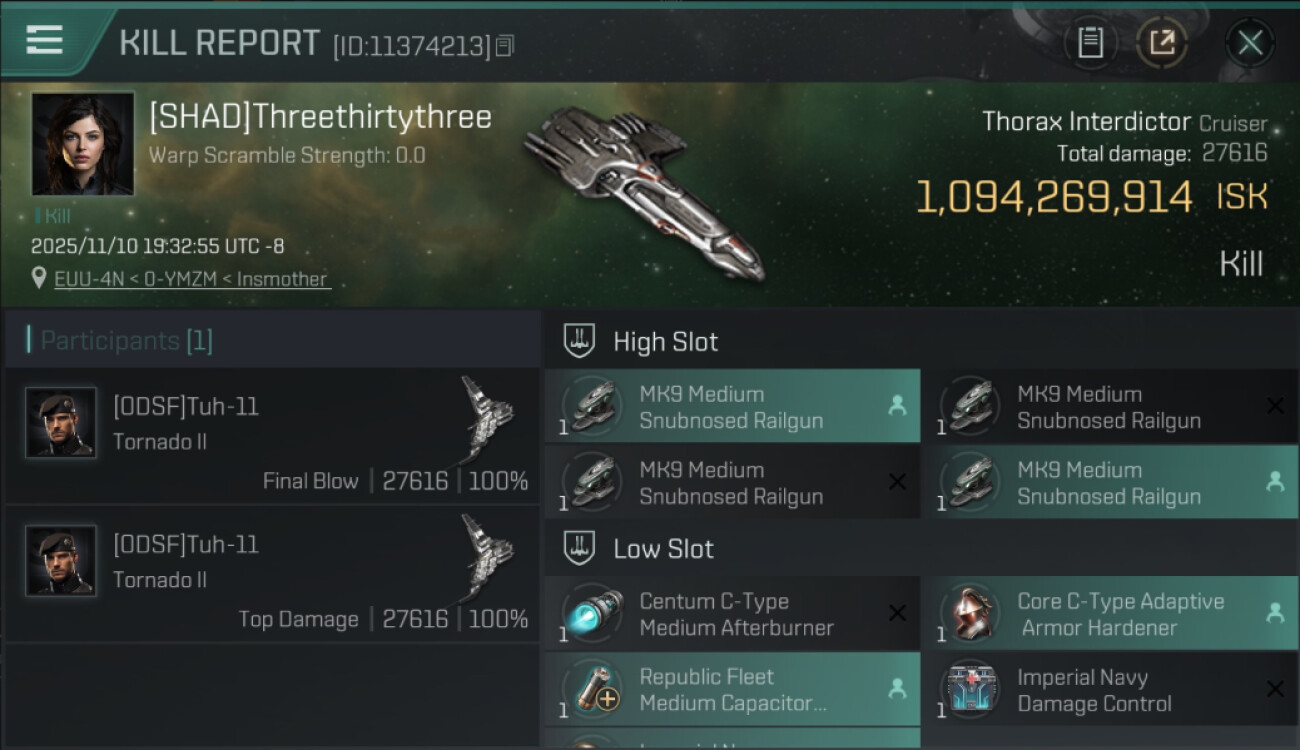Image resolution: width=1300 pixels, height=750 pixels.
Task: Open Tuh-11 Top Damage participant portrait
Action: [x=61, y=561]
